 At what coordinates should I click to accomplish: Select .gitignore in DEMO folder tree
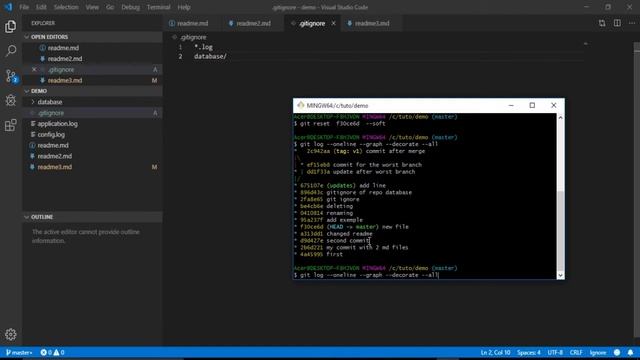click(x=92, y=113)
